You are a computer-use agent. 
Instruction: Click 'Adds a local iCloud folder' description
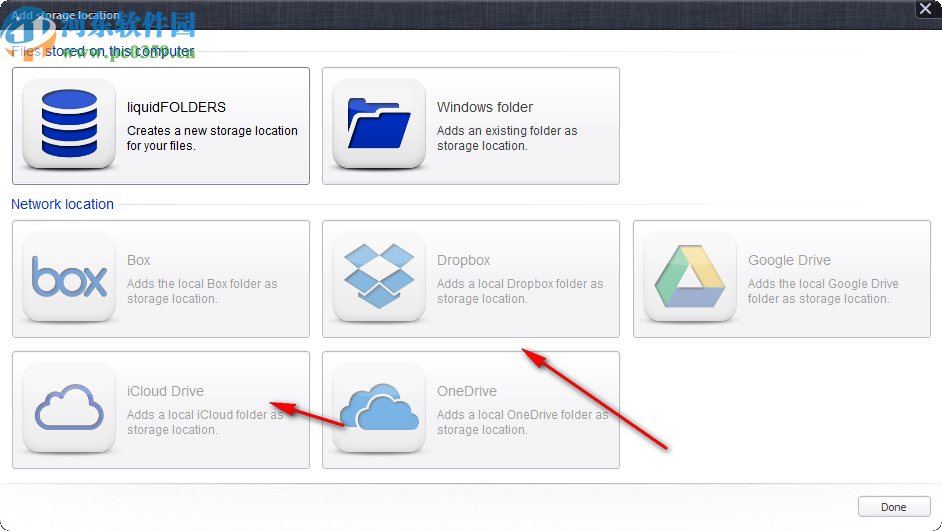coord(205,422)
